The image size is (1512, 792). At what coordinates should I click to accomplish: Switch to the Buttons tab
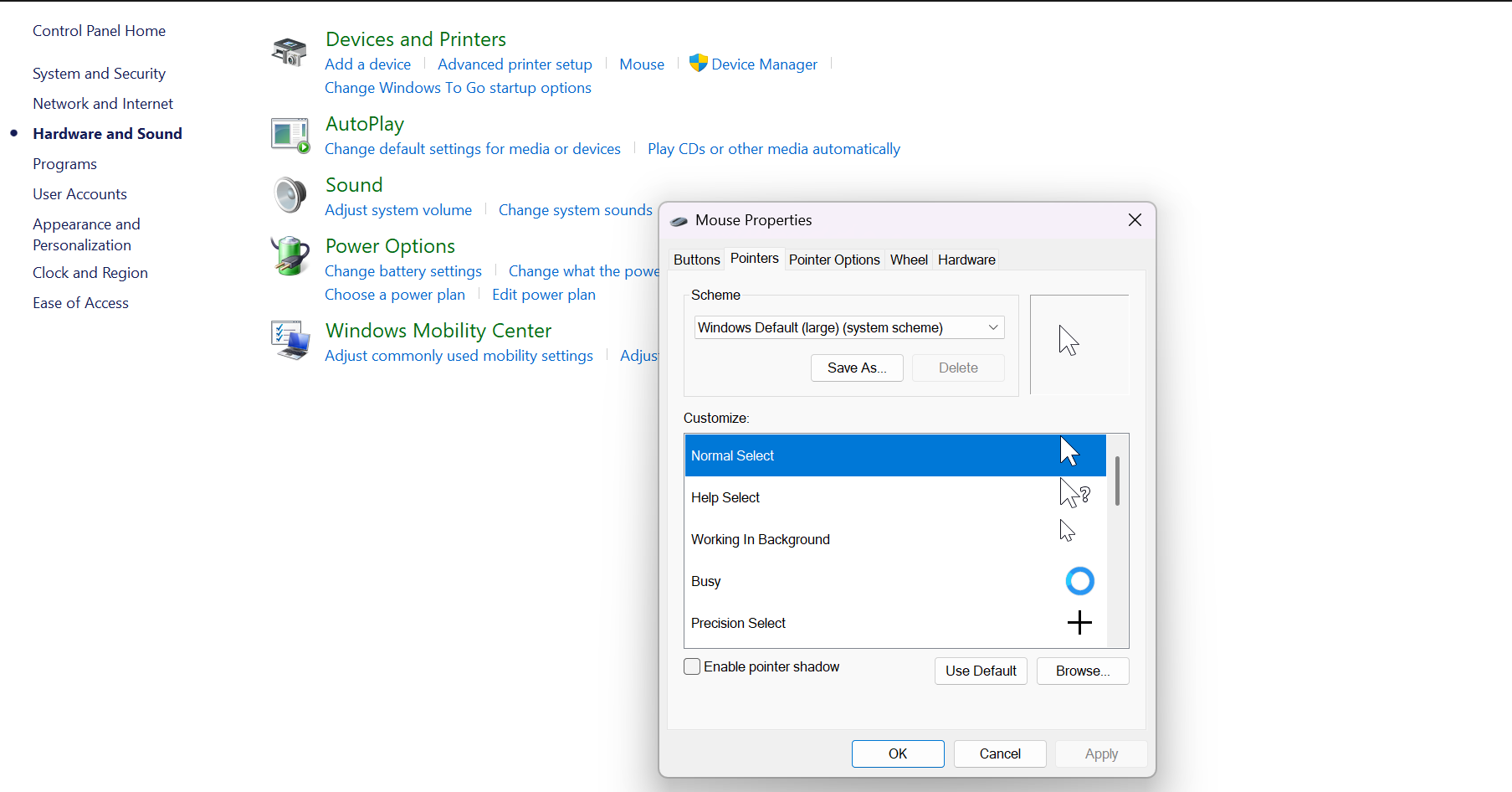[696, 260]
